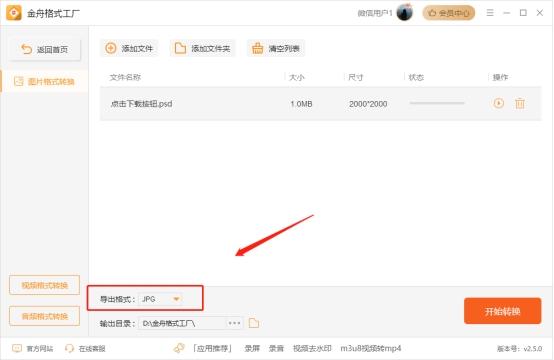554x360 pixels.
Task: Start converting the psd file with play icon
Action: pyautogui.click(x=499, y=104)
